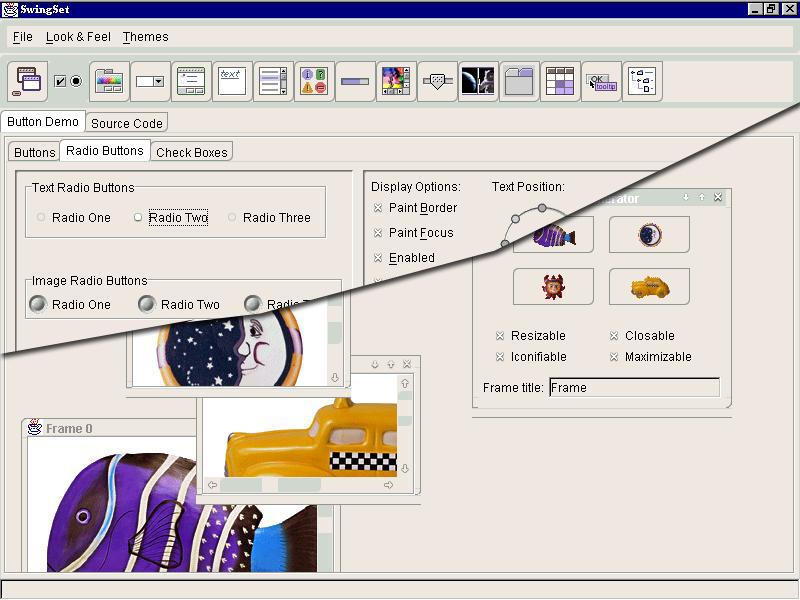800x600 pixels.
Task: Open the Option Pane demo icon
Action: pos(314,81)
